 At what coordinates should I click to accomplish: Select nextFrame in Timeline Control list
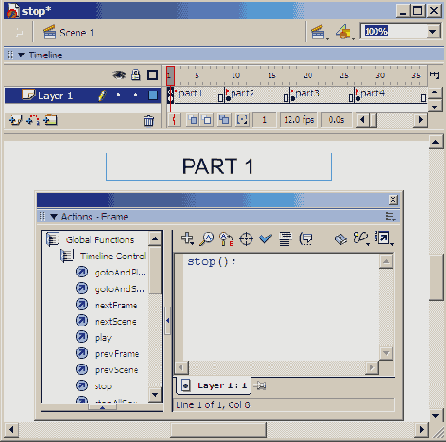[x=116, y=305]
